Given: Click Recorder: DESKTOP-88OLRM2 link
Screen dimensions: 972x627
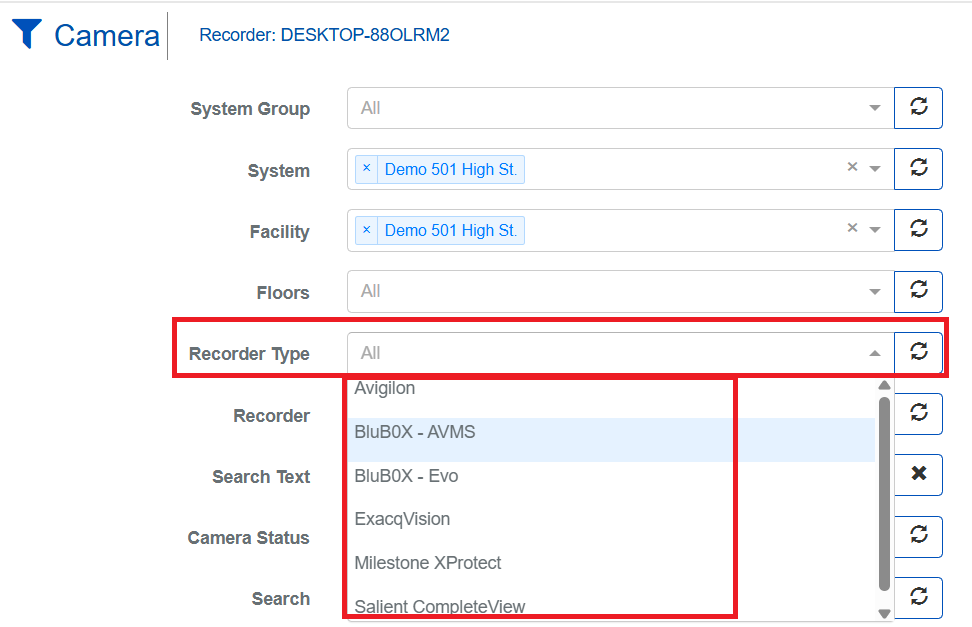Looking at the screenshot, I should [324, 35].
